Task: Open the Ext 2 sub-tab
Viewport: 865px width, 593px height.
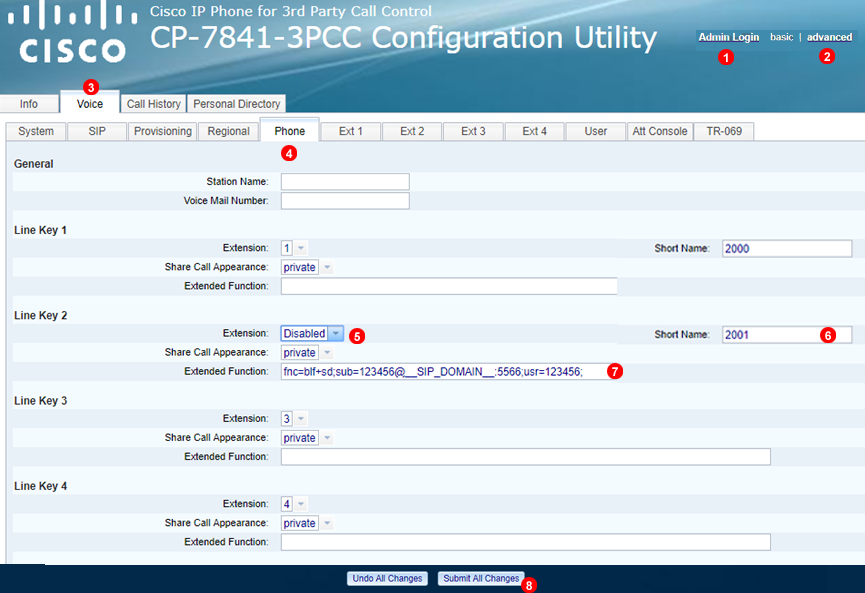Action: [412, 131]
